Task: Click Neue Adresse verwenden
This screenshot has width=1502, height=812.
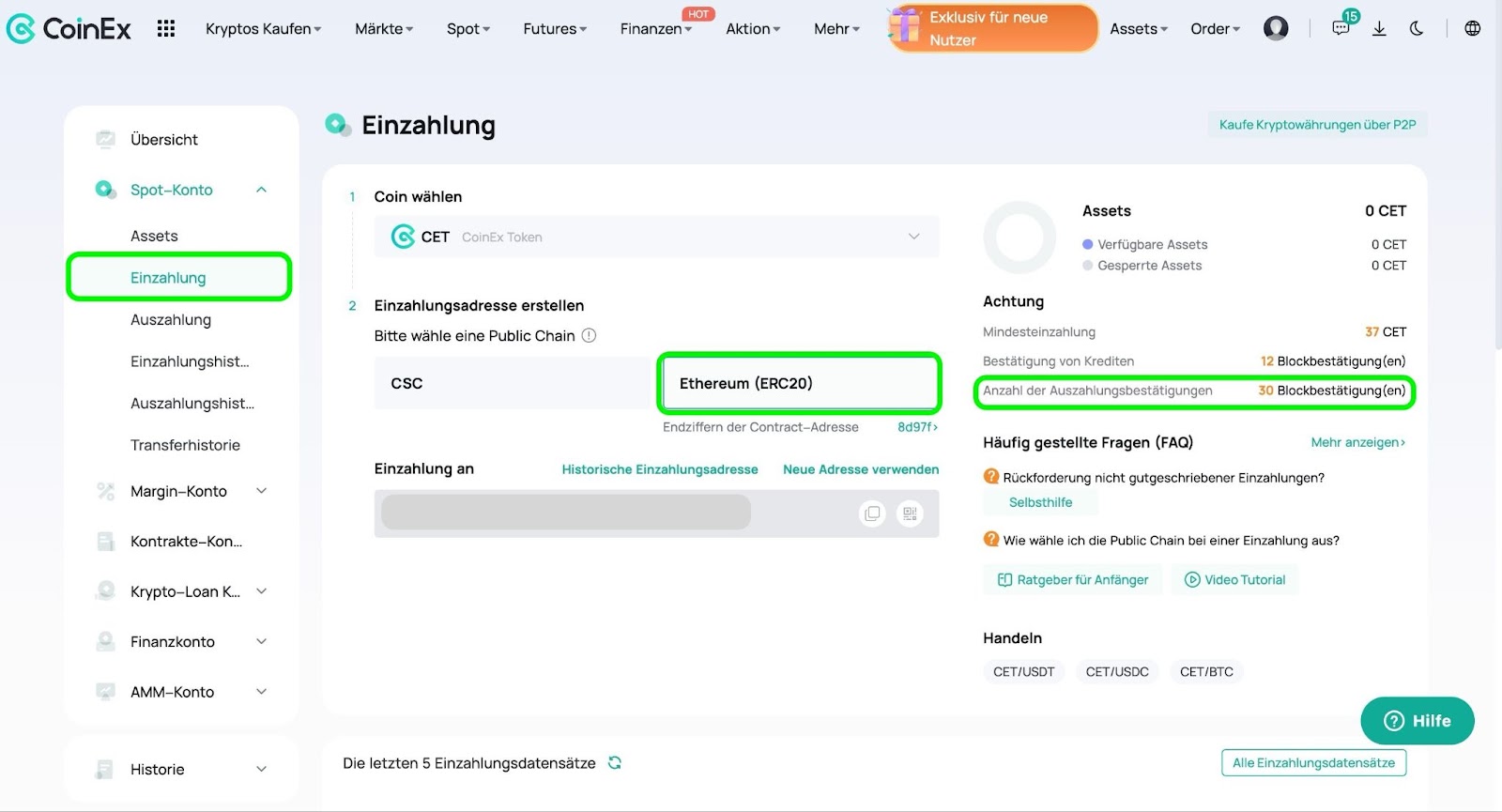Action: click(x=861, y=469)
